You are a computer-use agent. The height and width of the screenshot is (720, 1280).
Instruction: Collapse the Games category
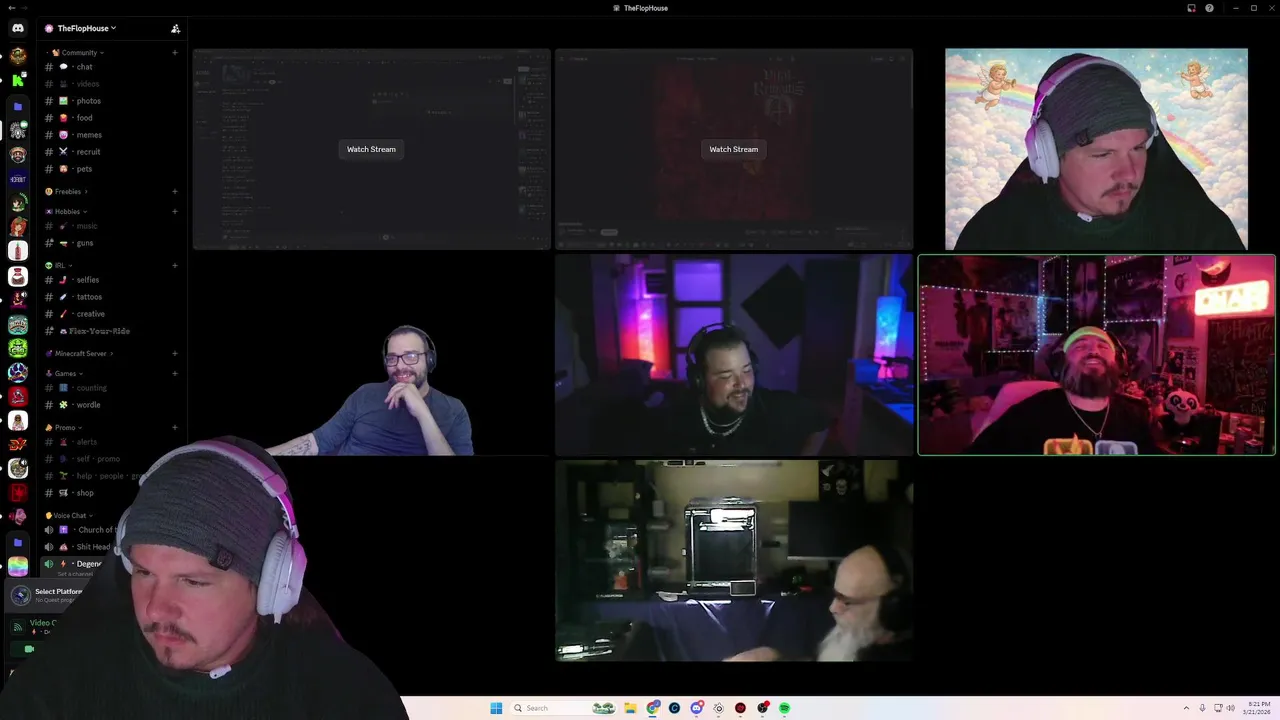65,373
